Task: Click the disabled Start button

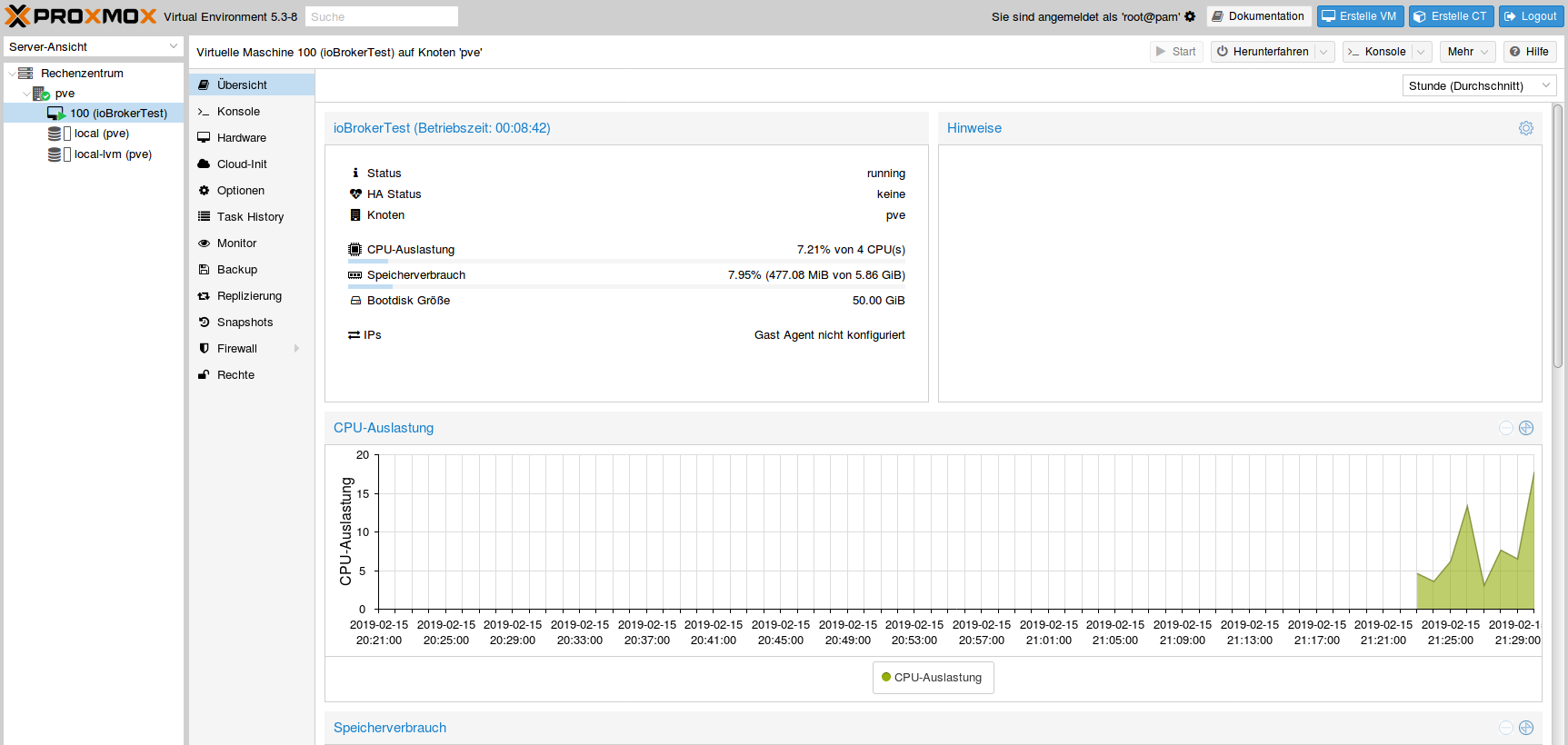Action: click(x=1176, y=52)
